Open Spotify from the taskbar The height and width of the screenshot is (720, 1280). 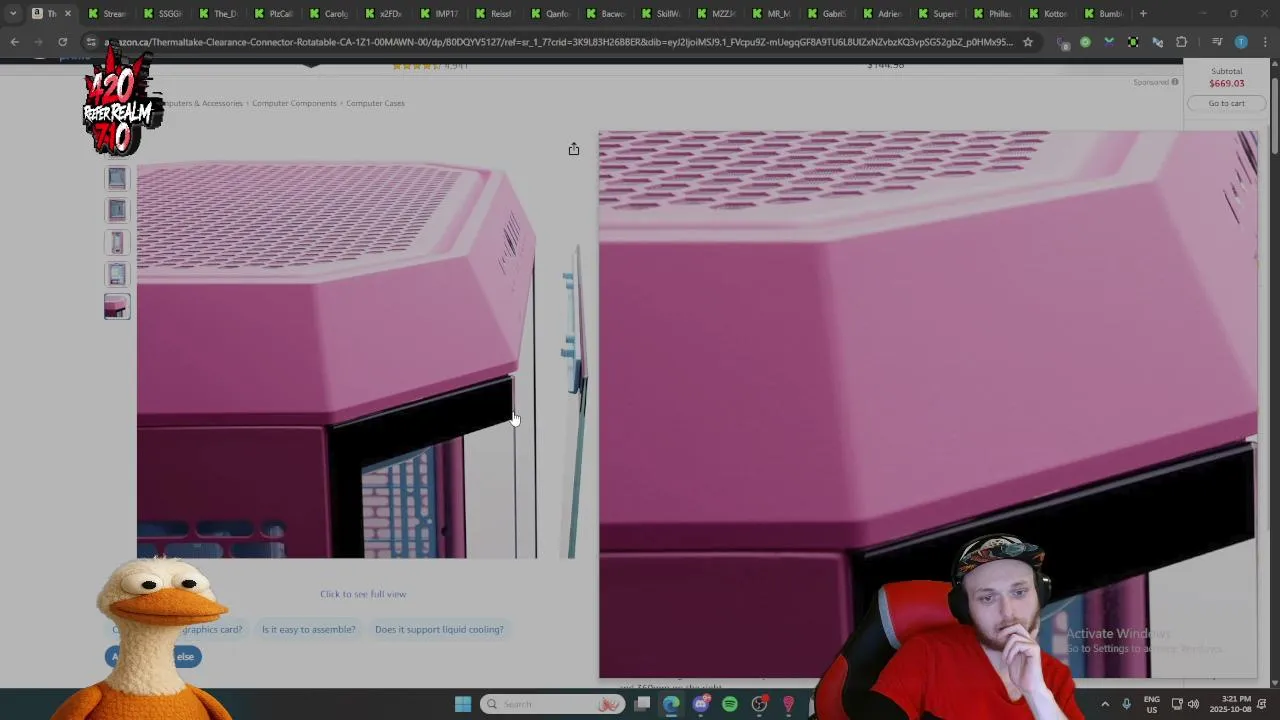tap(730, 704)
